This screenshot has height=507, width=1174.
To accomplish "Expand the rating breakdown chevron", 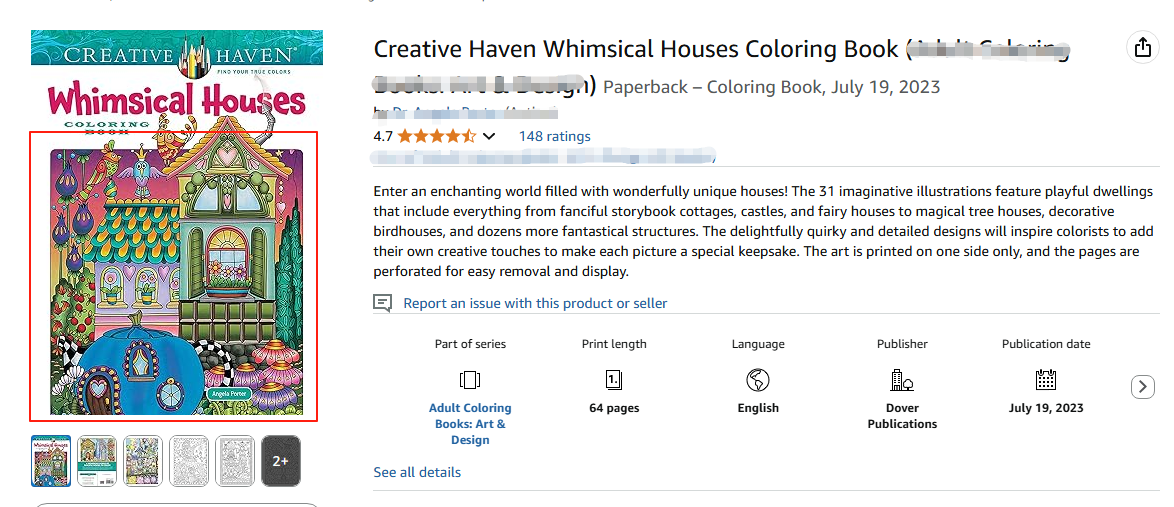I will 489,136.
